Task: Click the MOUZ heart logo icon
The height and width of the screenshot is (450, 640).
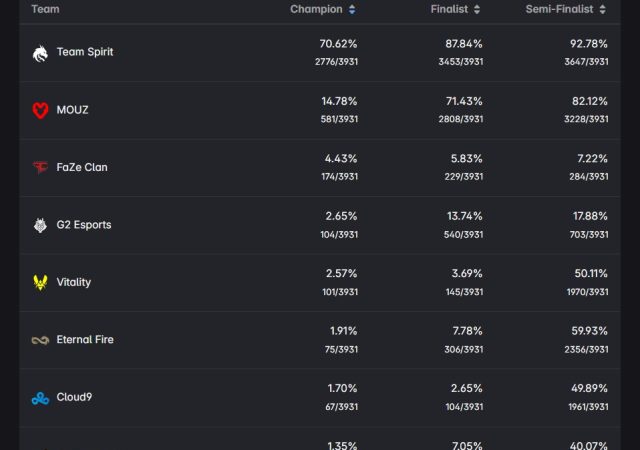Action: [x=40, y=110]
